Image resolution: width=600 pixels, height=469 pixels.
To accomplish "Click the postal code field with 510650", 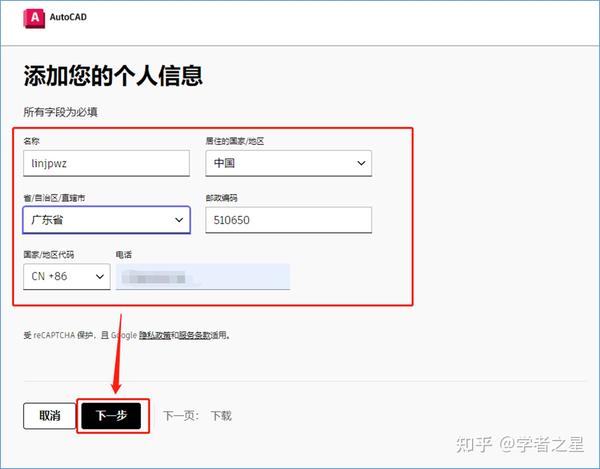I will [289, 220].
